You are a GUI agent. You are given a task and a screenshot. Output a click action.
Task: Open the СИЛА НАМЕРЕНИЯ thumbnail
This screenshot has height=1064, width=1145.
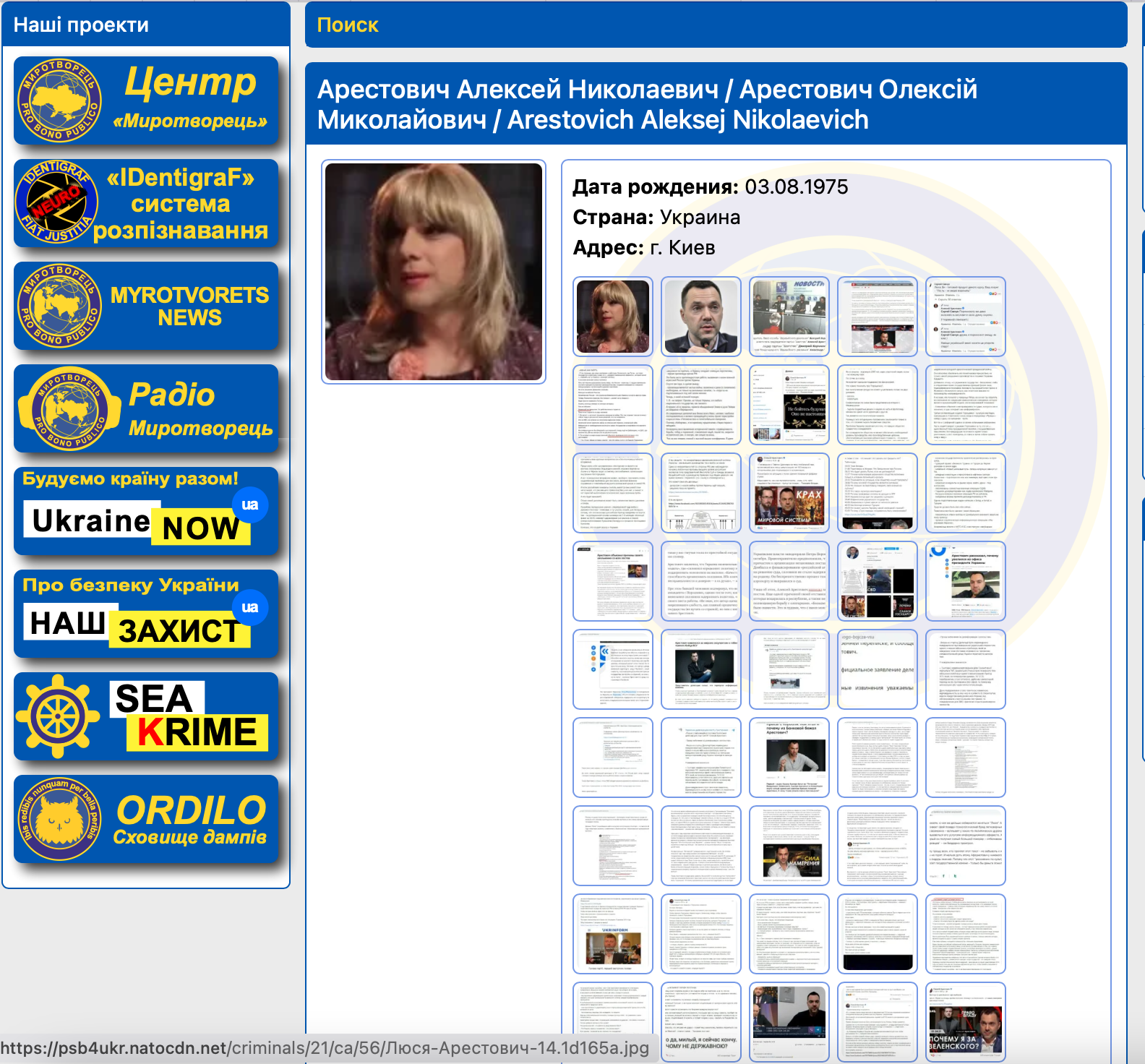pos(789,846)
